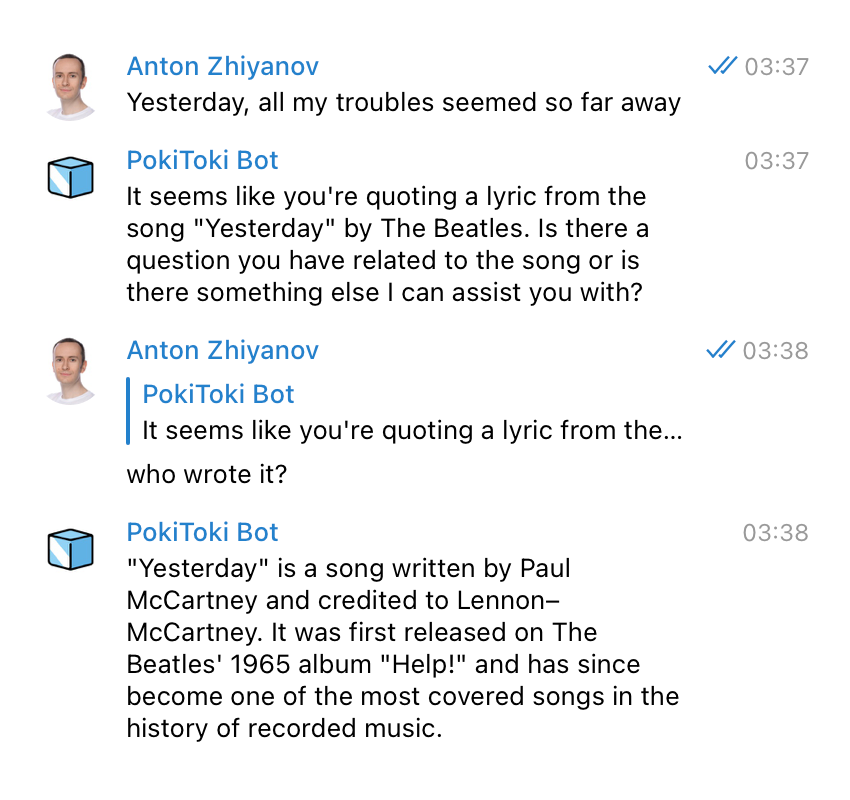Jump to quoted PokiToki Bot reply preview

pos(404,411)
